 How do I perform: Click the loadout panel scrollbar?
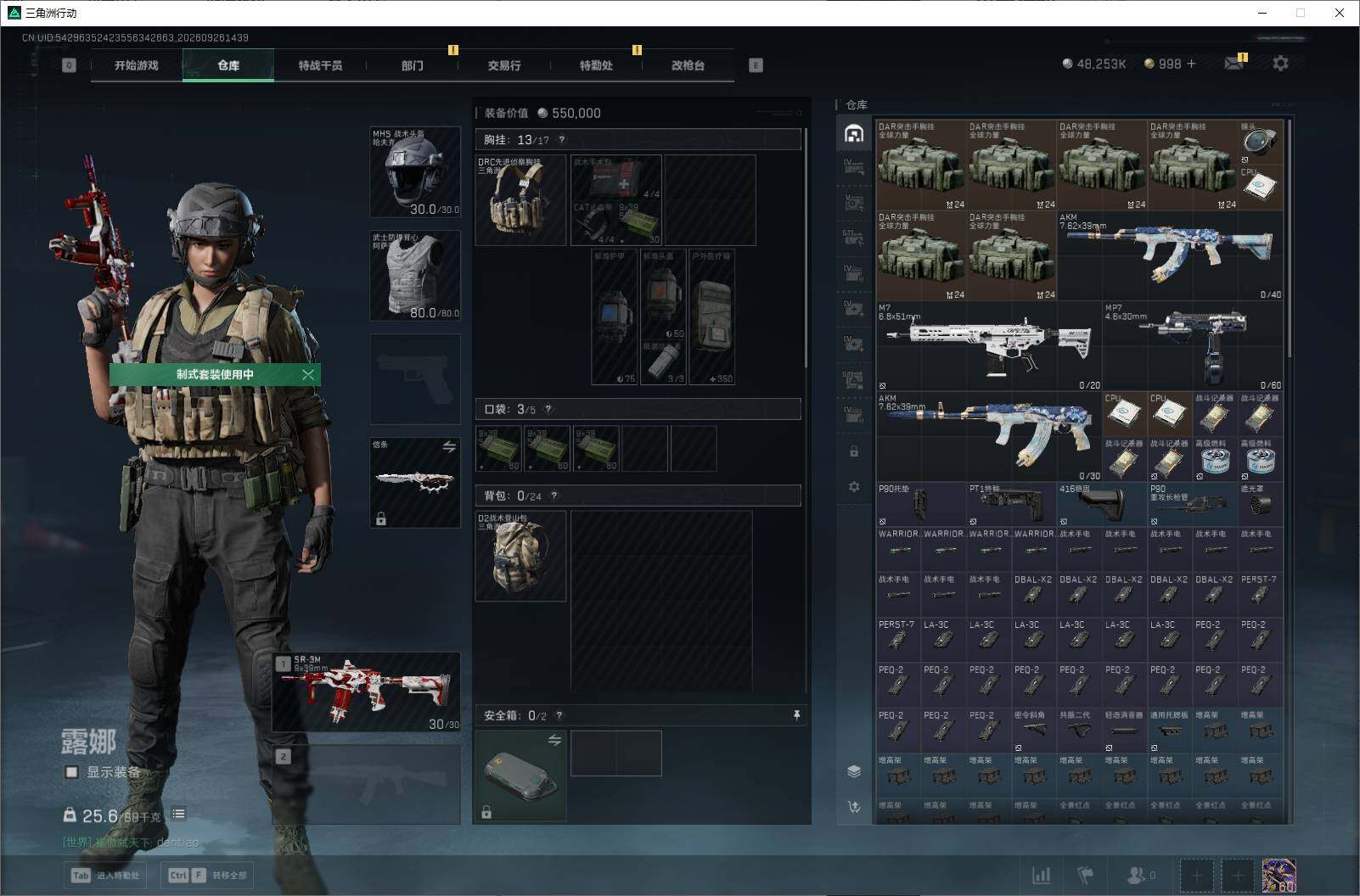pyautogui.click(x=805, y=246)
